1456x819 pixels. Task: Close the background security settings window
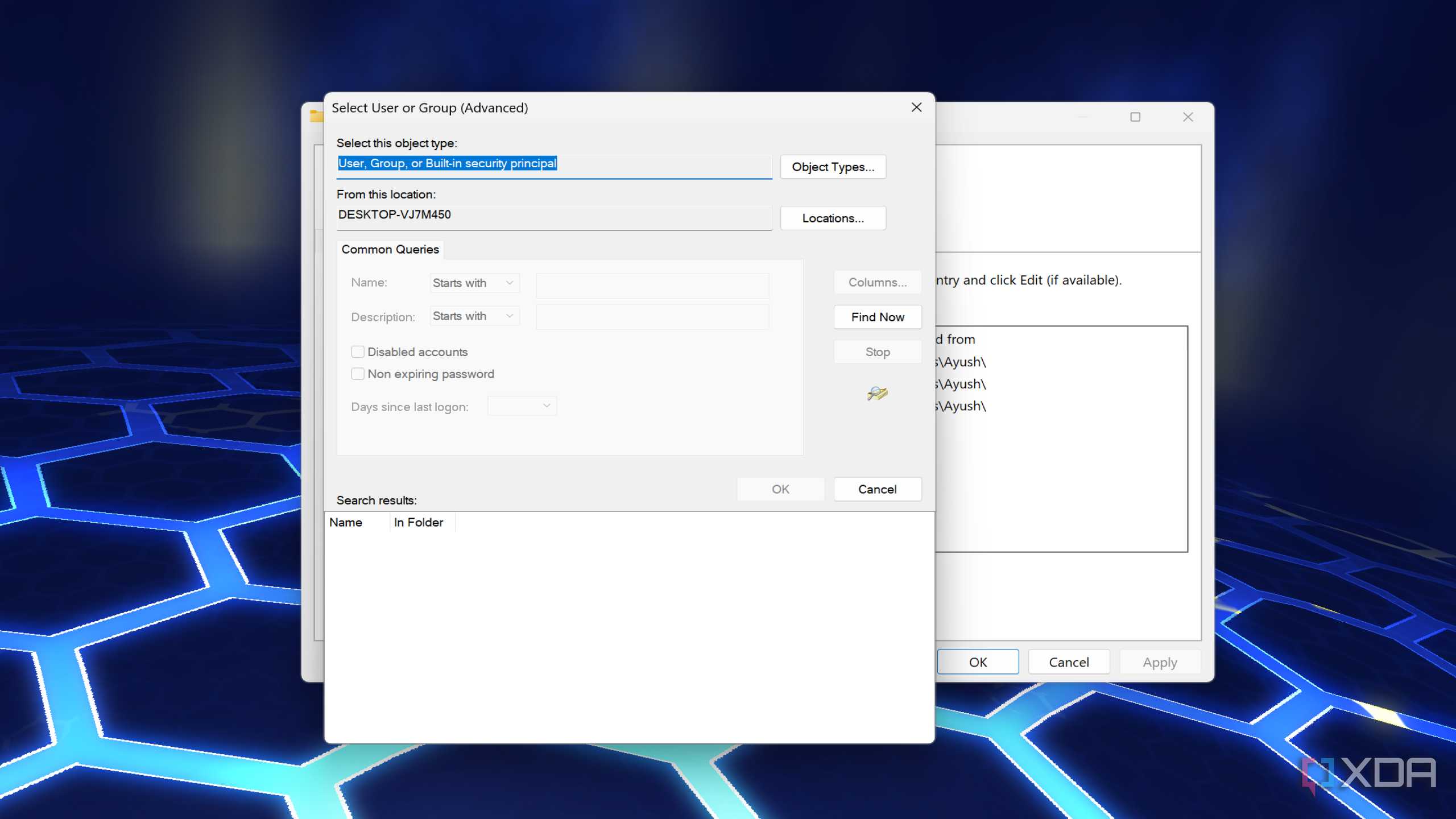point(1188,117)
